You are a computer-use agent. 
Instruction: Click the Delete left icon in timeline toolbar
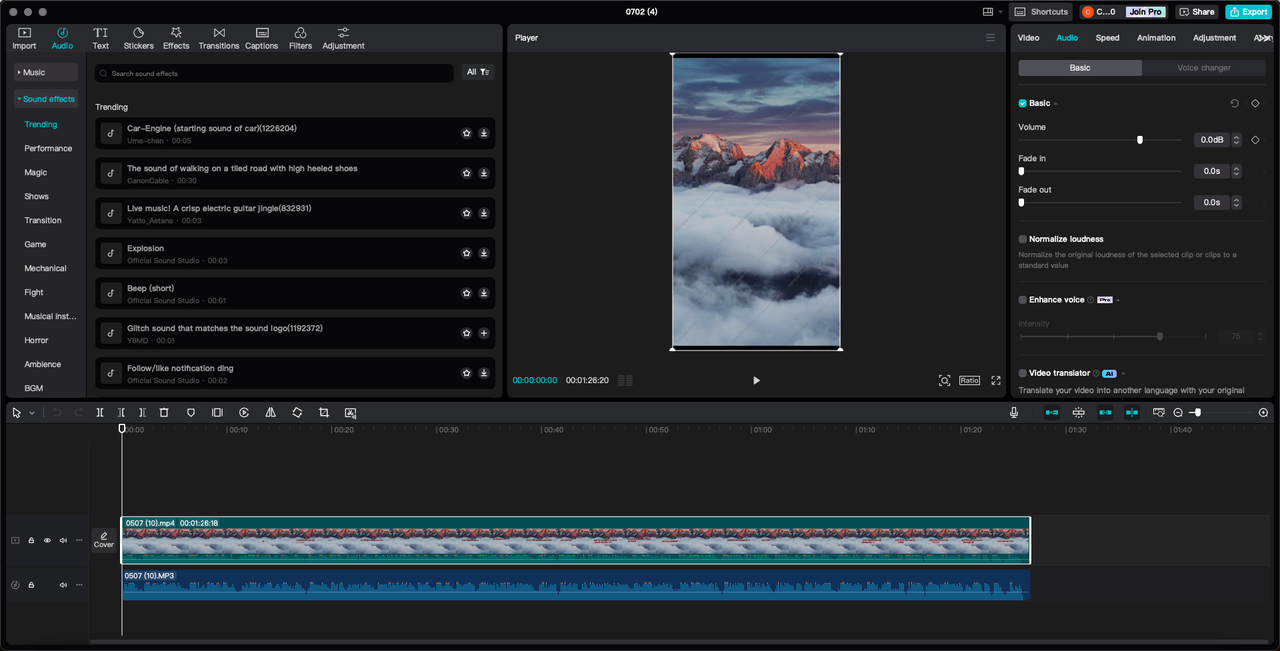click(121, 412)
